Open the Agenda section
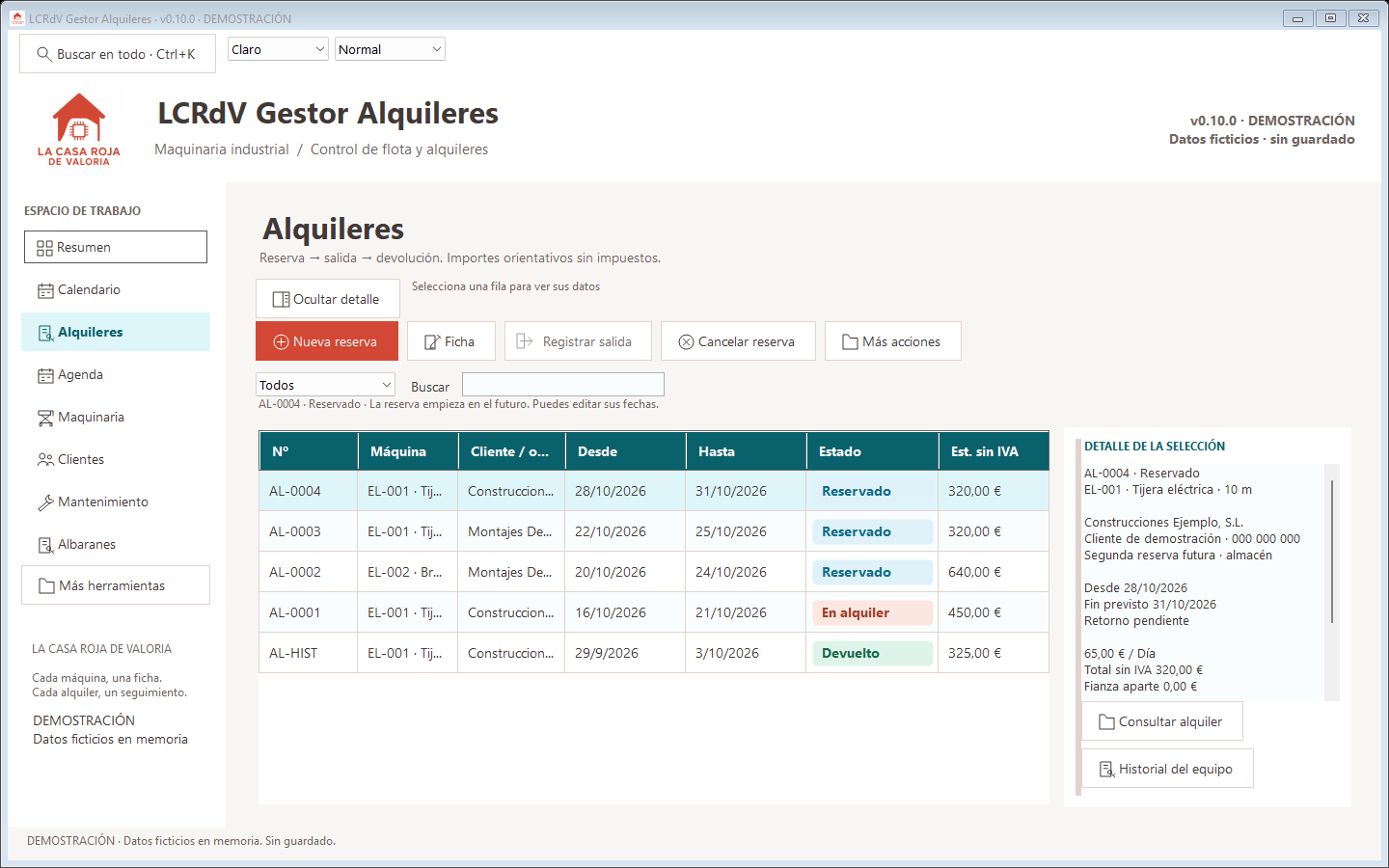Image resolution: width=1389 pixels, height=868 pixels. [116, 374]
